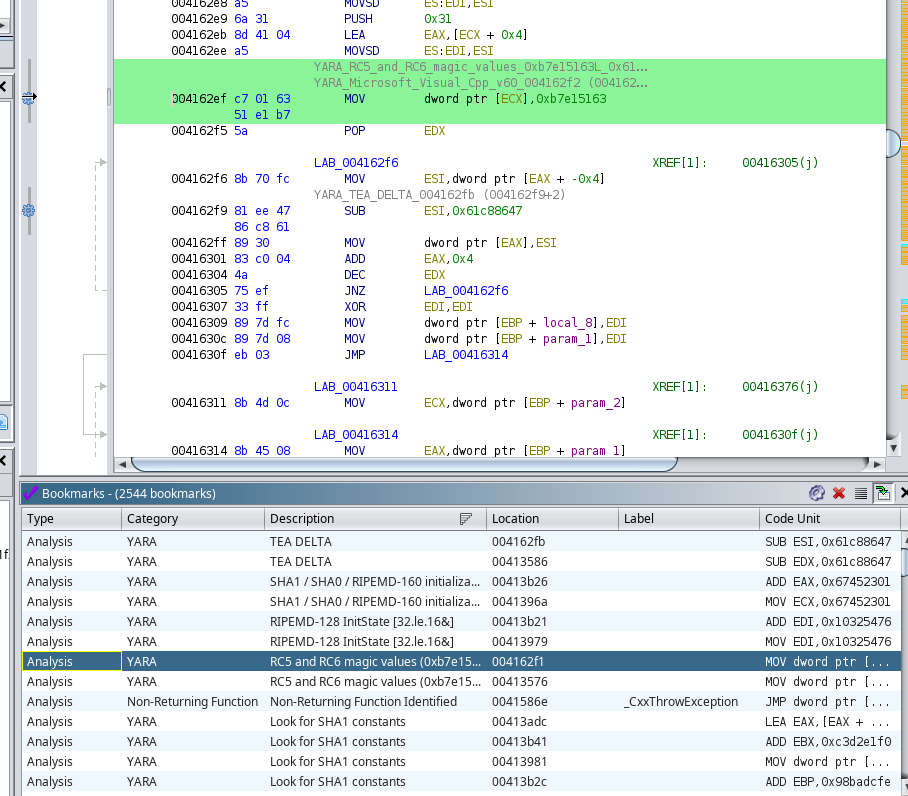Select RC5 RC6 bookmark at 00413576
This screenshot has width=908, height=796.
461,681
